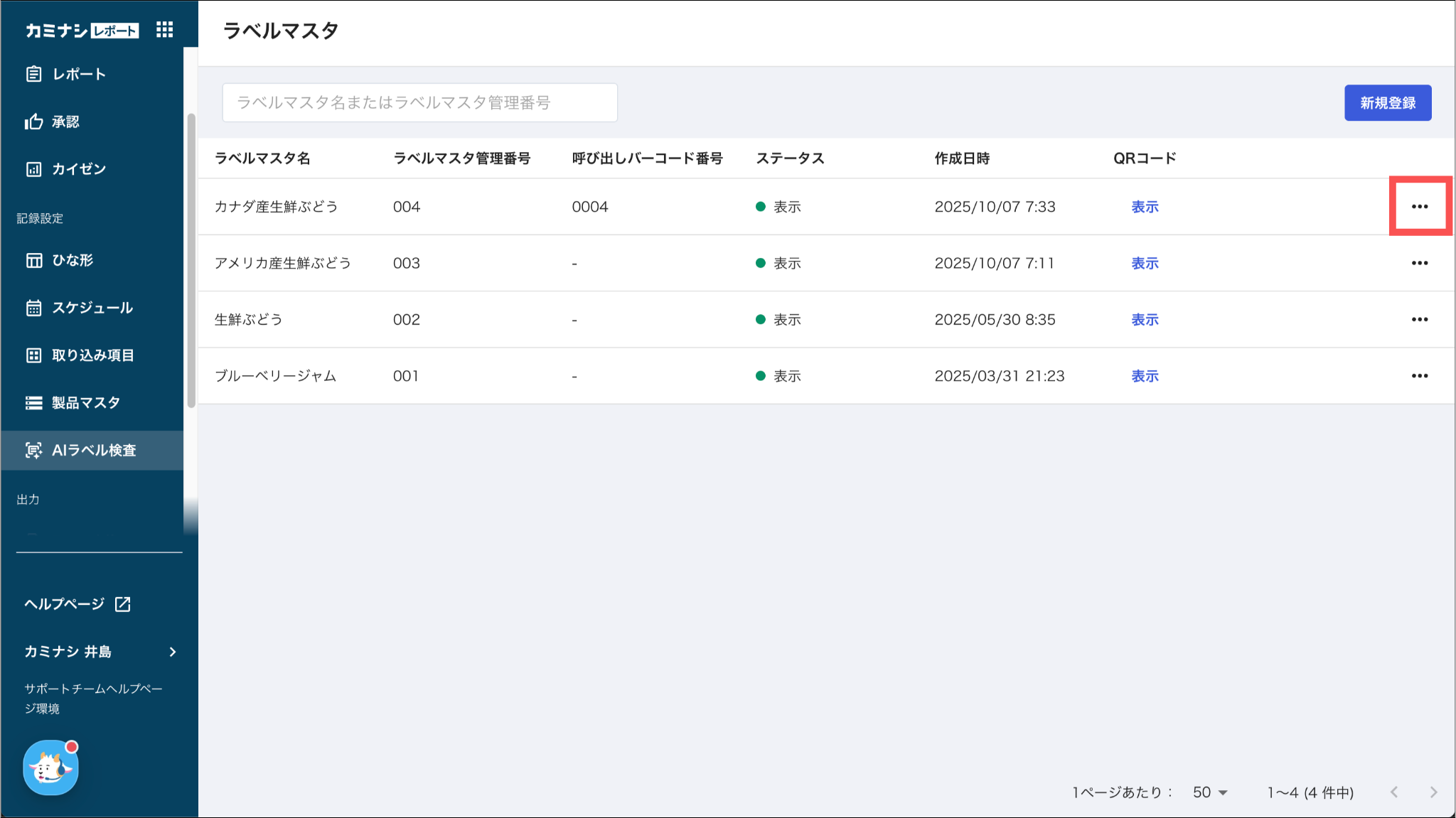The height and width of the screenshot is (818, 1456).
Task: Select AIラベル検査 in the sidebar
Action: coord(93,450)
